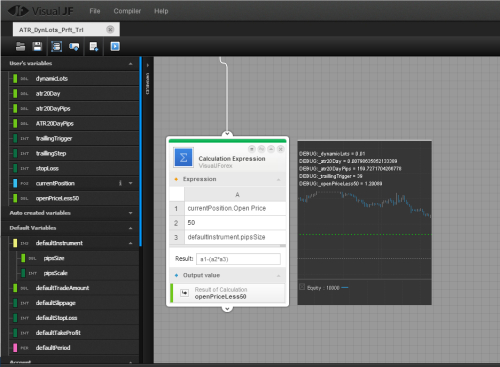This screenshot has height=367, width=500.
Task: Click the blue diamond beside Output value
Action: (x=176, y=275)
